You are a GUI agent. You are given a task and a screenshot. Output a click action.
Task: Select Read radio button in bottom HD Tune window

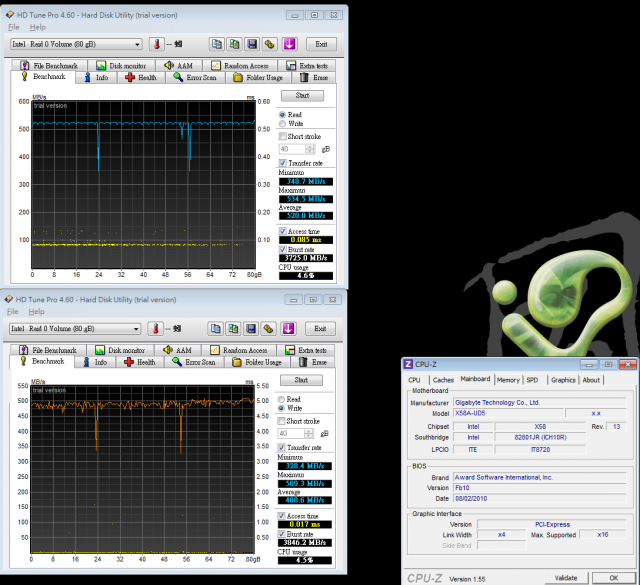(x=281, y=399)
